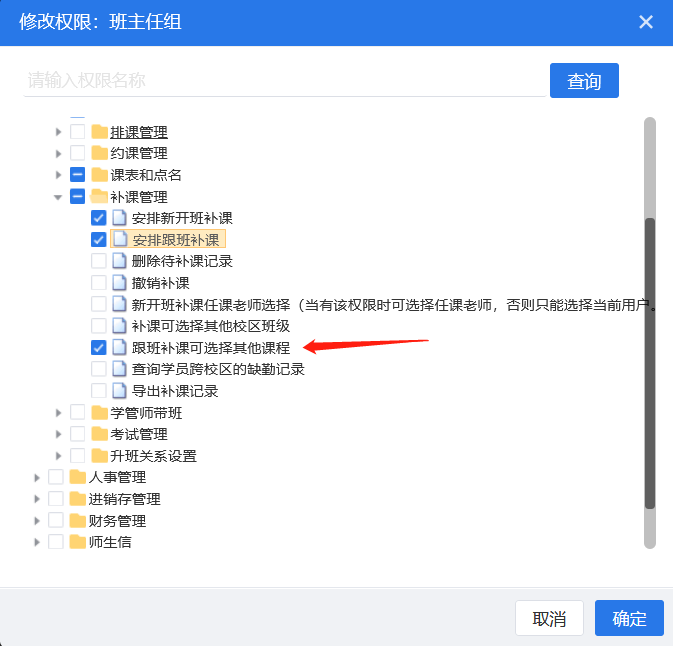Expand the 学管师带班 node
The image size is (673, 646).
point(58,413)
